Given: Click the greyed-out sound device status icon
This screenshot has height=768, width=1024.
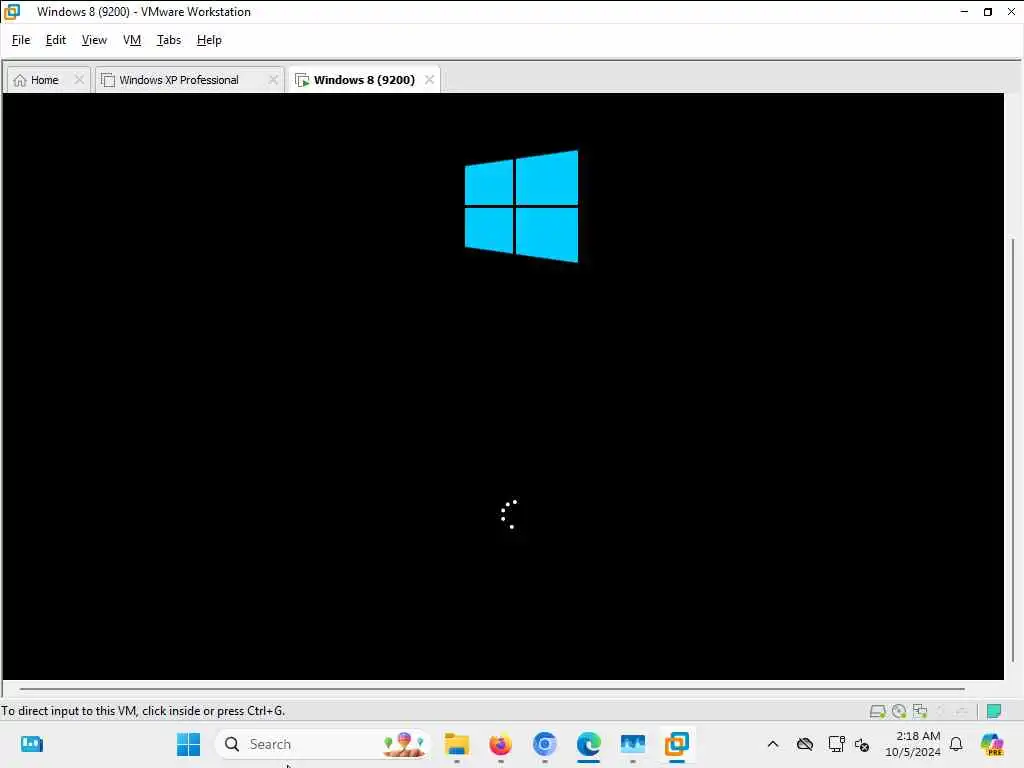Looking at the screenshot, I should (941, 711).
